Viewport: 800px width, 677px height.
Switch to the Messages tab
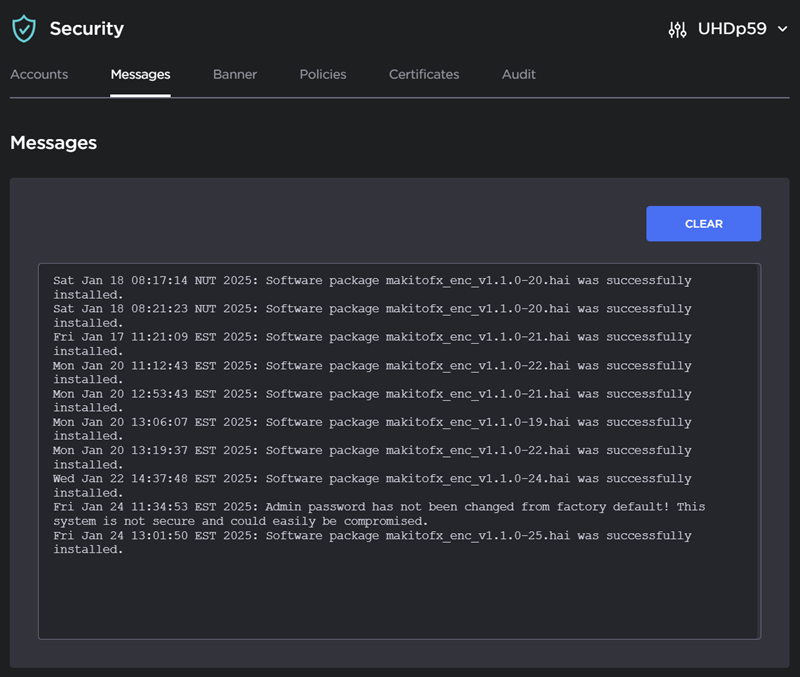140,74
